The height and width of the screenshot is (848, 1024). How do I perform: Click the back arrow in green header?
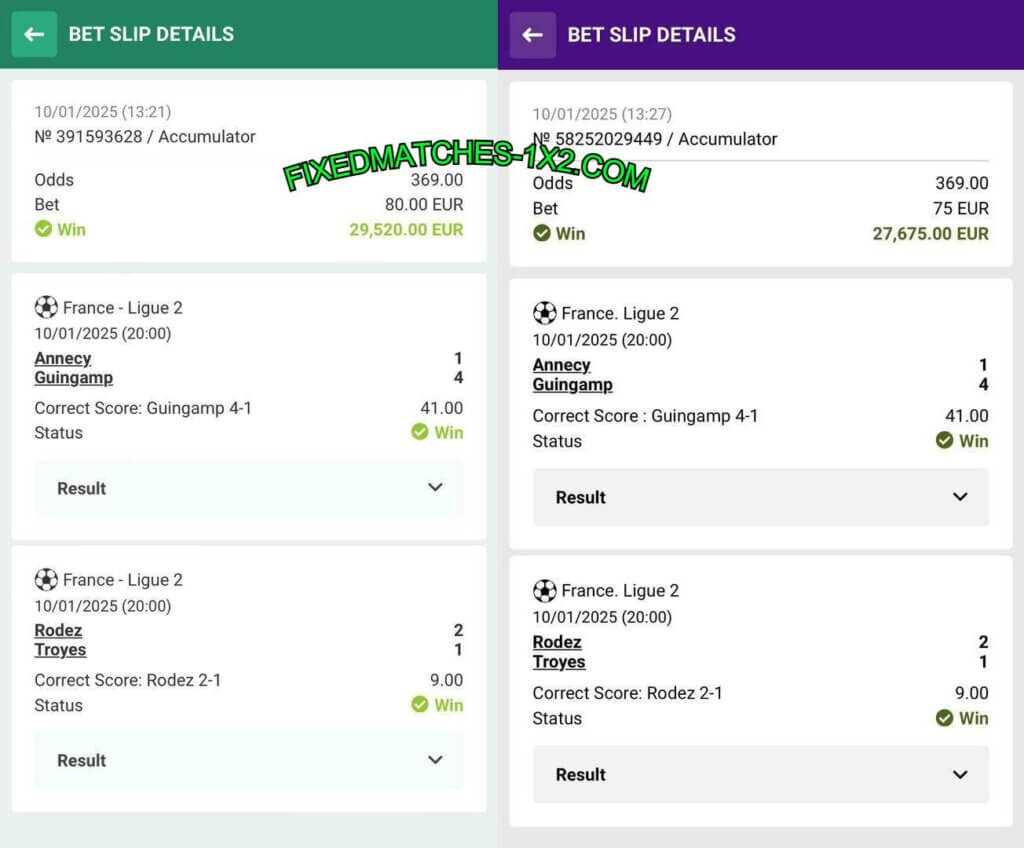point(34,35)
